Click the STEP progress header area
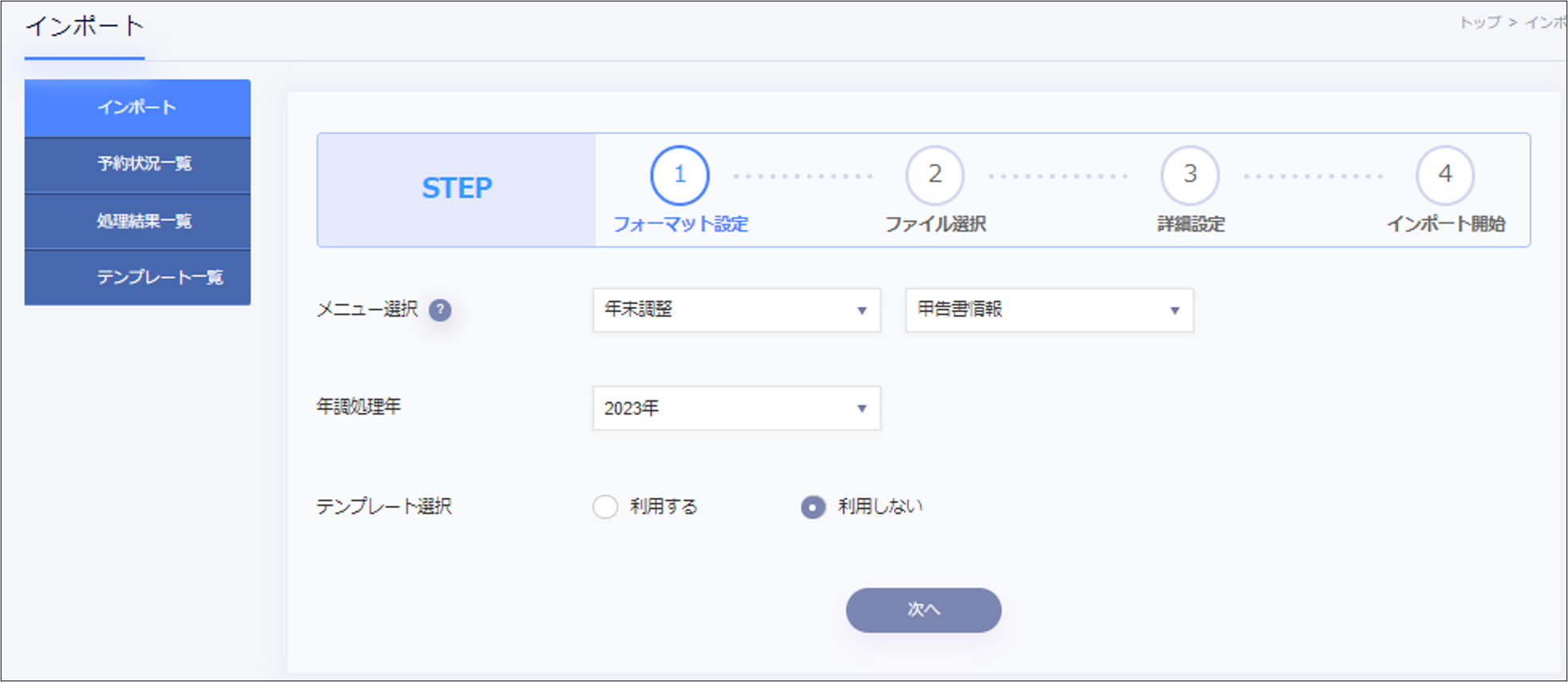 pyautogui.click(x=457, y=188)
